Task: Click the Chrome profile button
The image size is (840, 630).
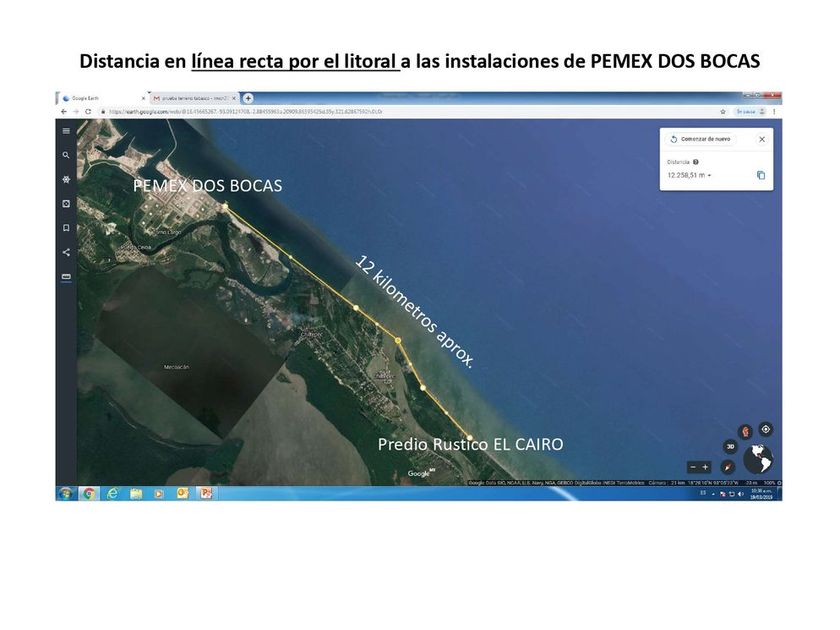Action: point(751,111)
